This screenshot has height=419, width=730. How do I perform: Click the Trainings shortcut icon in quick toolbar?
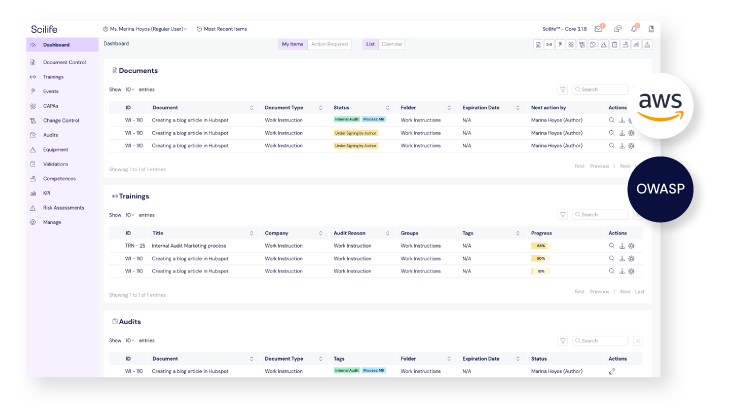pos(549,45)
